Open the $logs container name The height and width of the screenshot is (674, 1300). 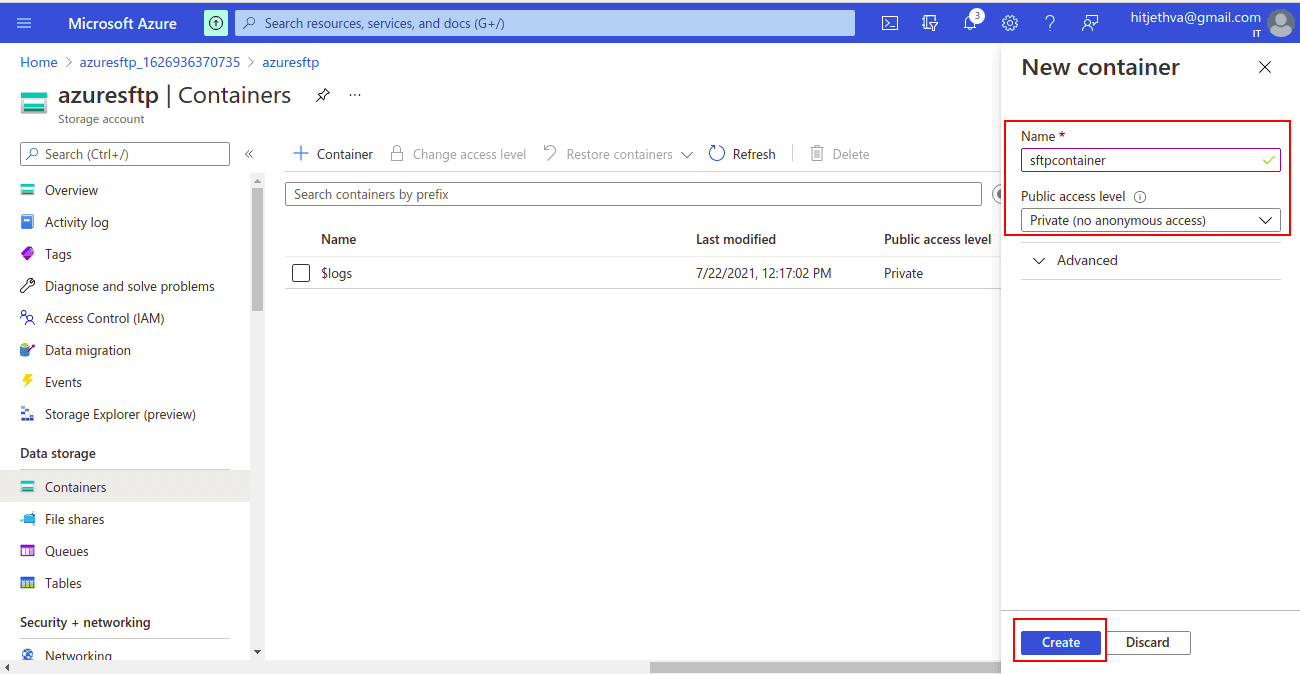[x=337, y=273]
